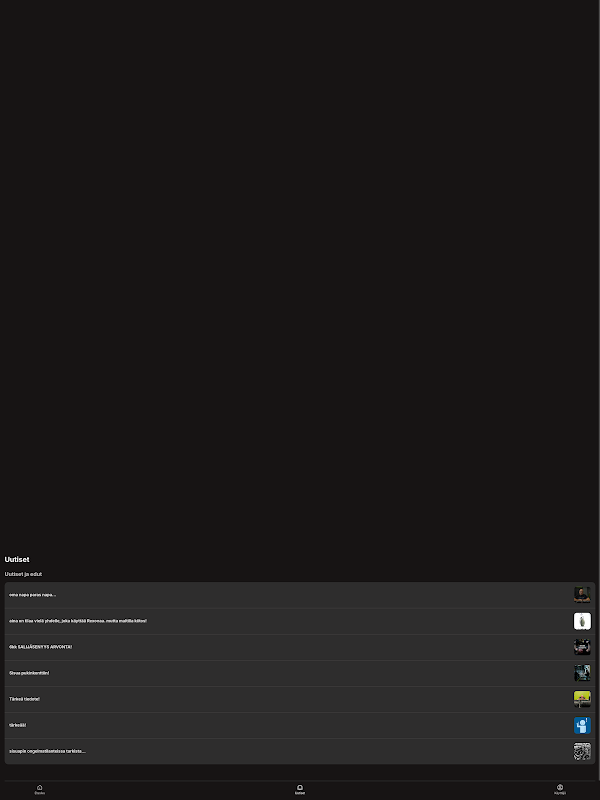Select the 'Tärkeä tiedote!' news entry

(300, 699)
